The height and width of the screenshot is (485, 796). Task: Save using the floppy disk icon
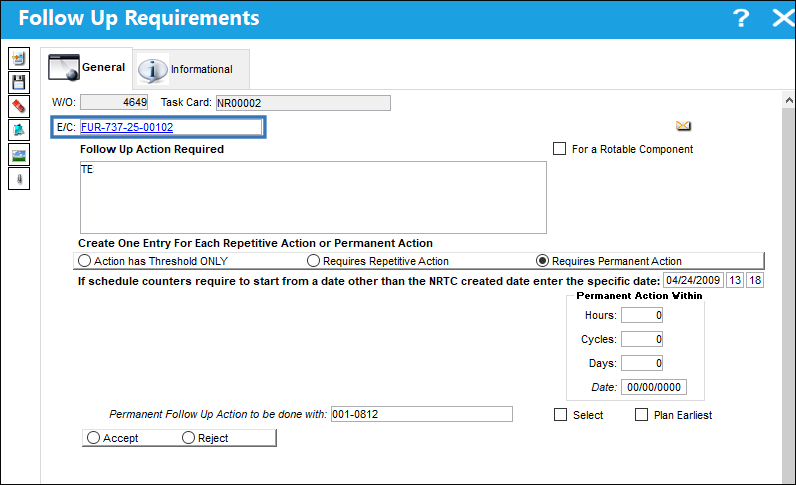pyautogui.click(x=19, y=82)
